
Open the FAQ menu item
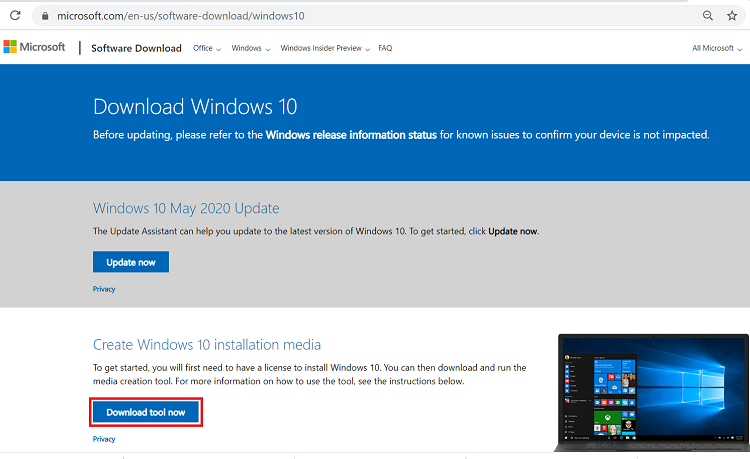(385, 48)
